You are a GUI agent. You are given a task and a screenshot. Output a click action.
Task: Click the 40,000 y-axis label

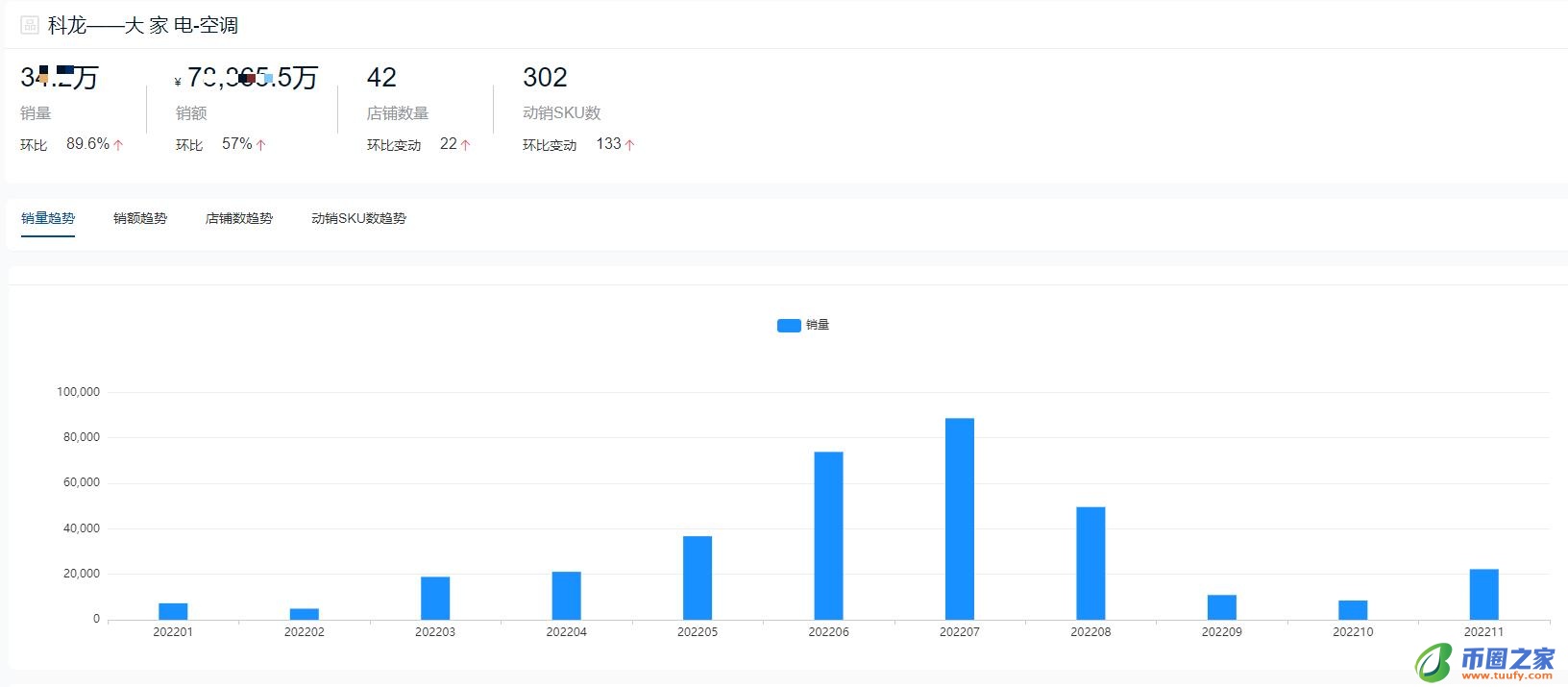click(82, 528)
